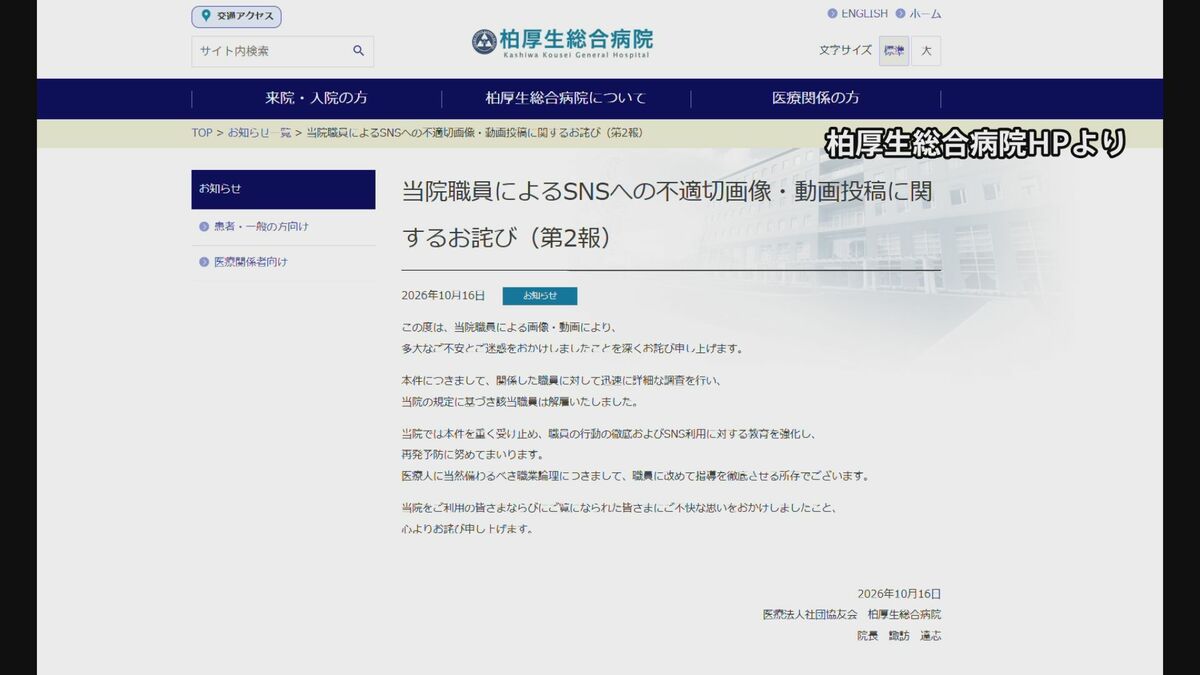Click breadcrumb current page title text

click(474, 133)
